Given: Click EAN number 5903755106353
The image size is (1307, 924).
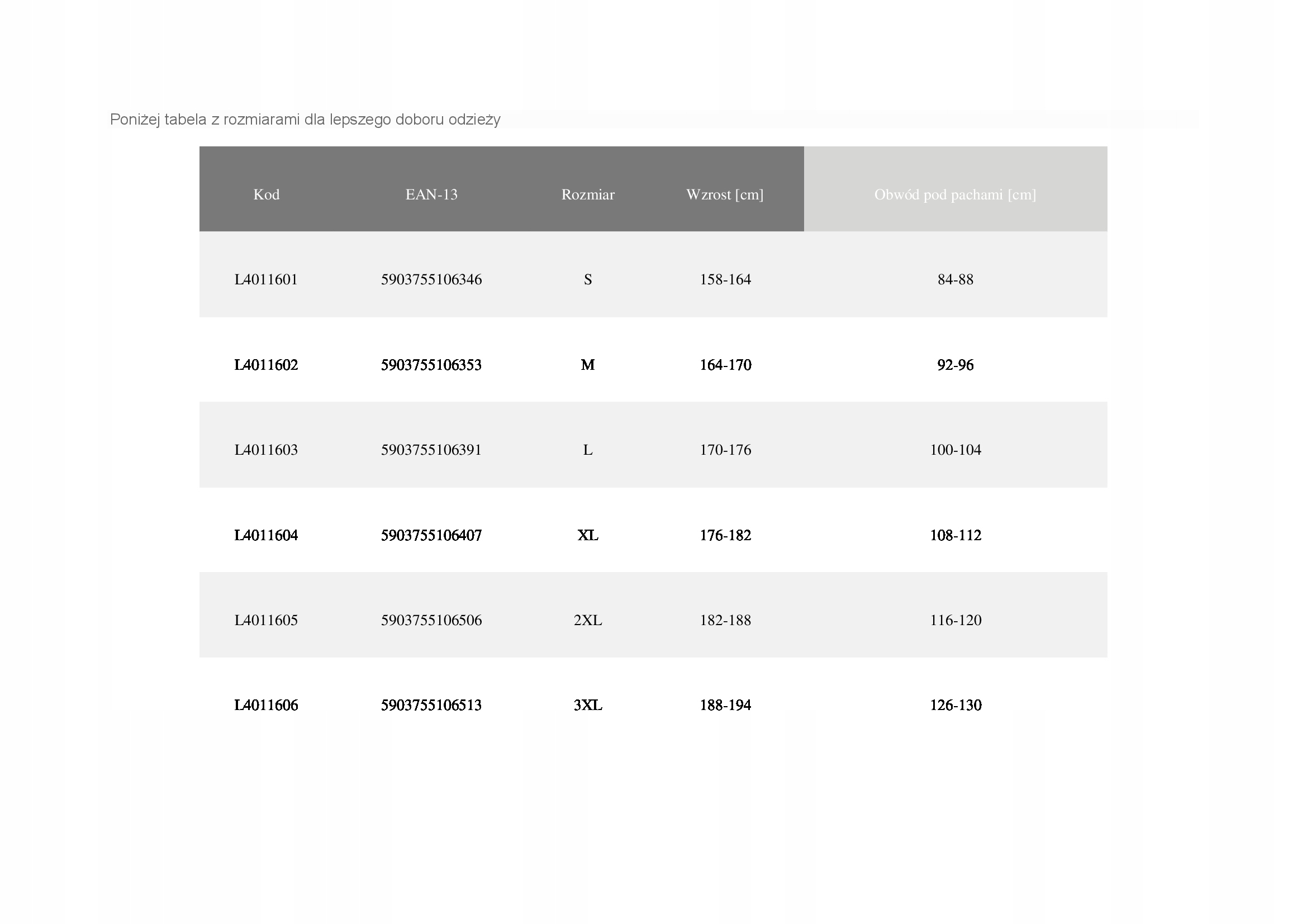Looking at the screenshot, I should pos(431,365).
